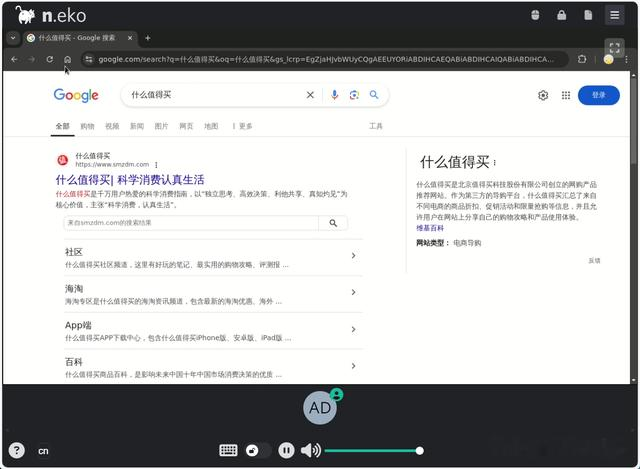
Task: Open the three-dot menu beside smzdm URL
Action: coord(156,165)
